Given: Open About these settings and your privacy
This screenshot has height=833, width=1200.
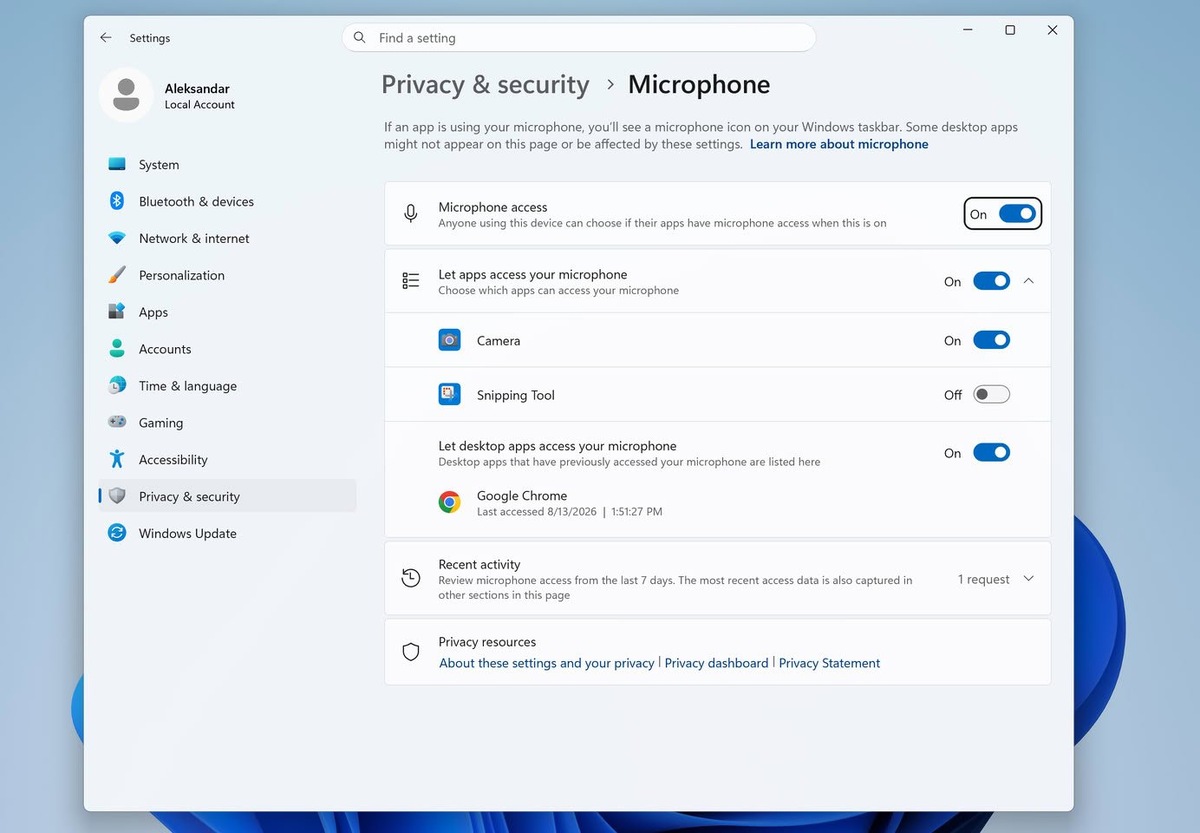Looking at the screenshot, I should pyautogui.click(x=547, y=663).
